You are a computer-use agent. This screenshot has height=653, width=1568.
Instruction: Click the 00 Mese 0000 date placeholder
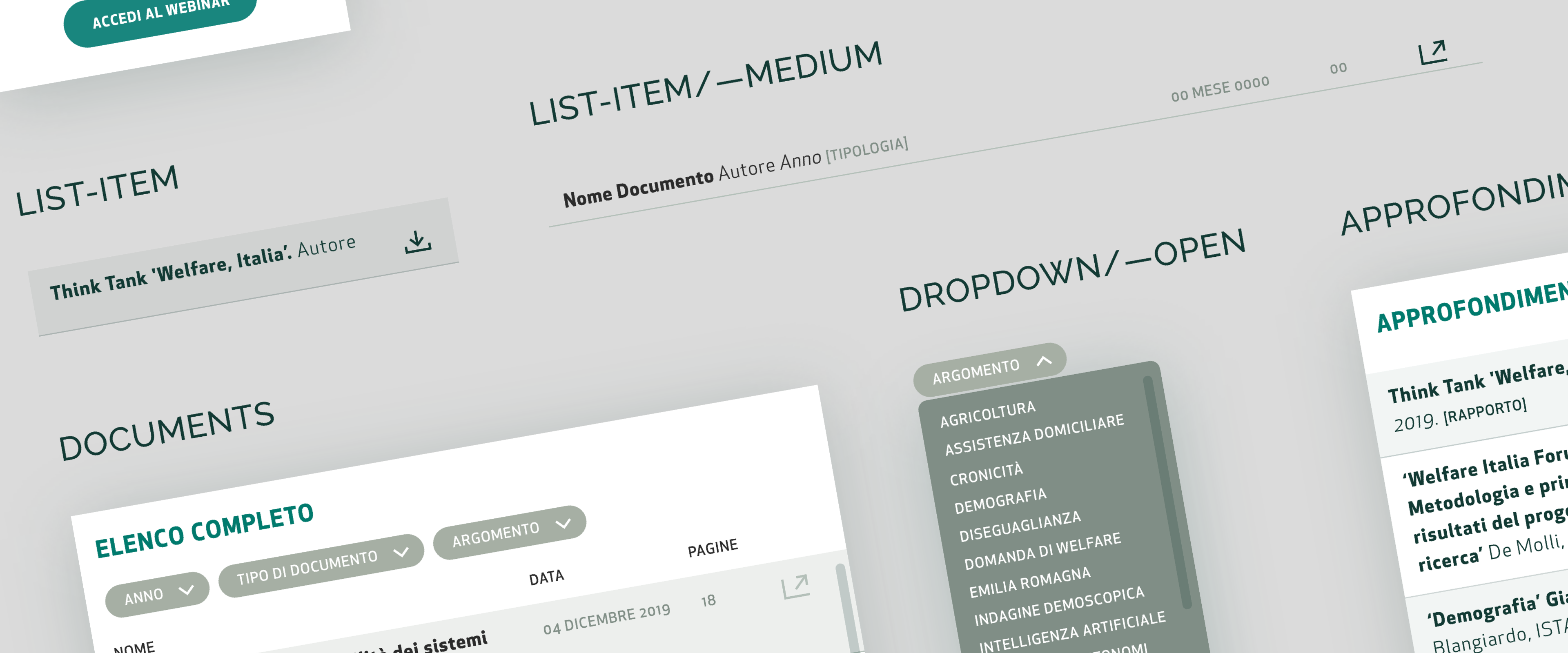tap(1220, 89)
